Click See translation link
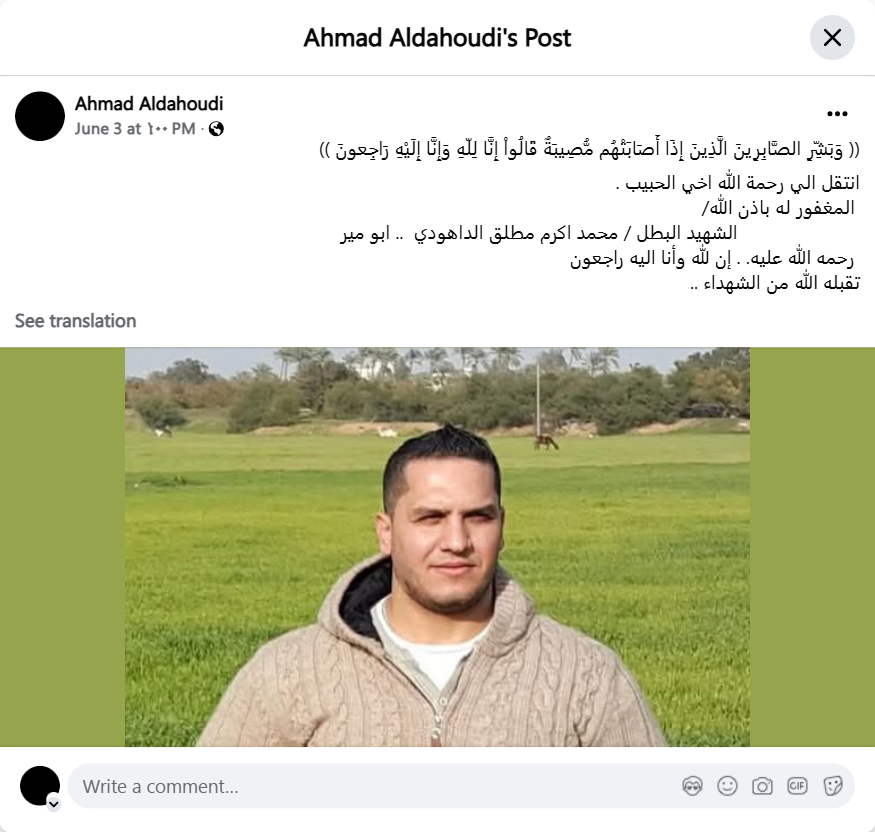The height and width of the screenshot is (832, 875). tap(75, 321)
